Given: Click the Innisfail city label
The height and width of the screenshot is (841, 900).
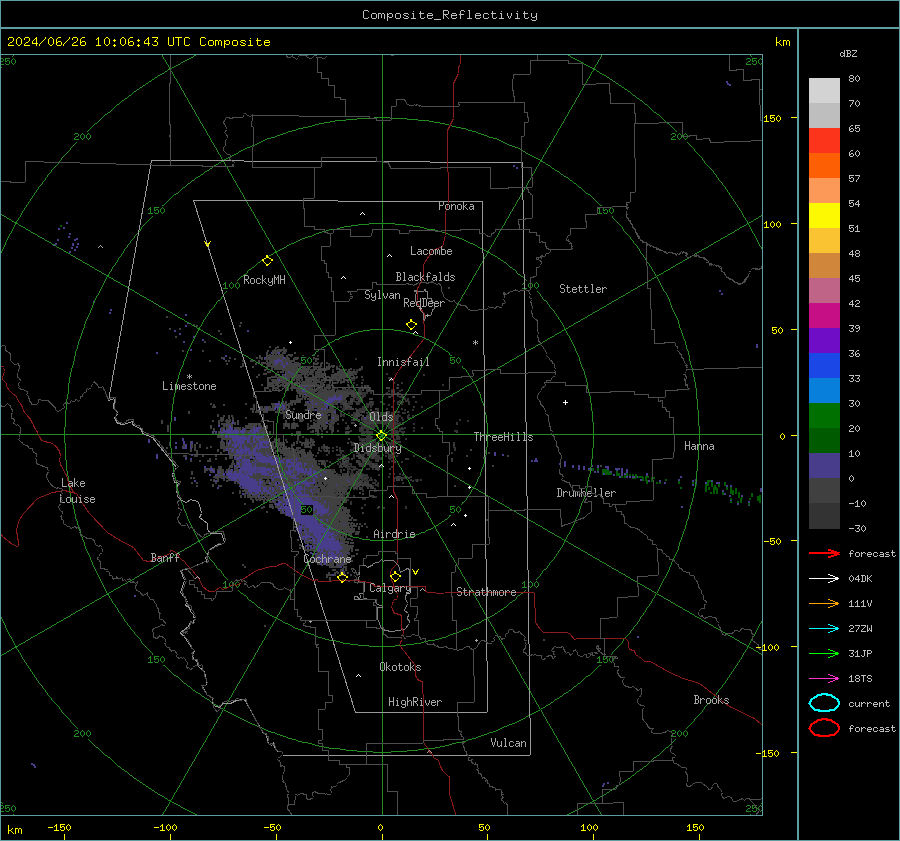Looking at the screenshot, I should click(x=403, y=362).
